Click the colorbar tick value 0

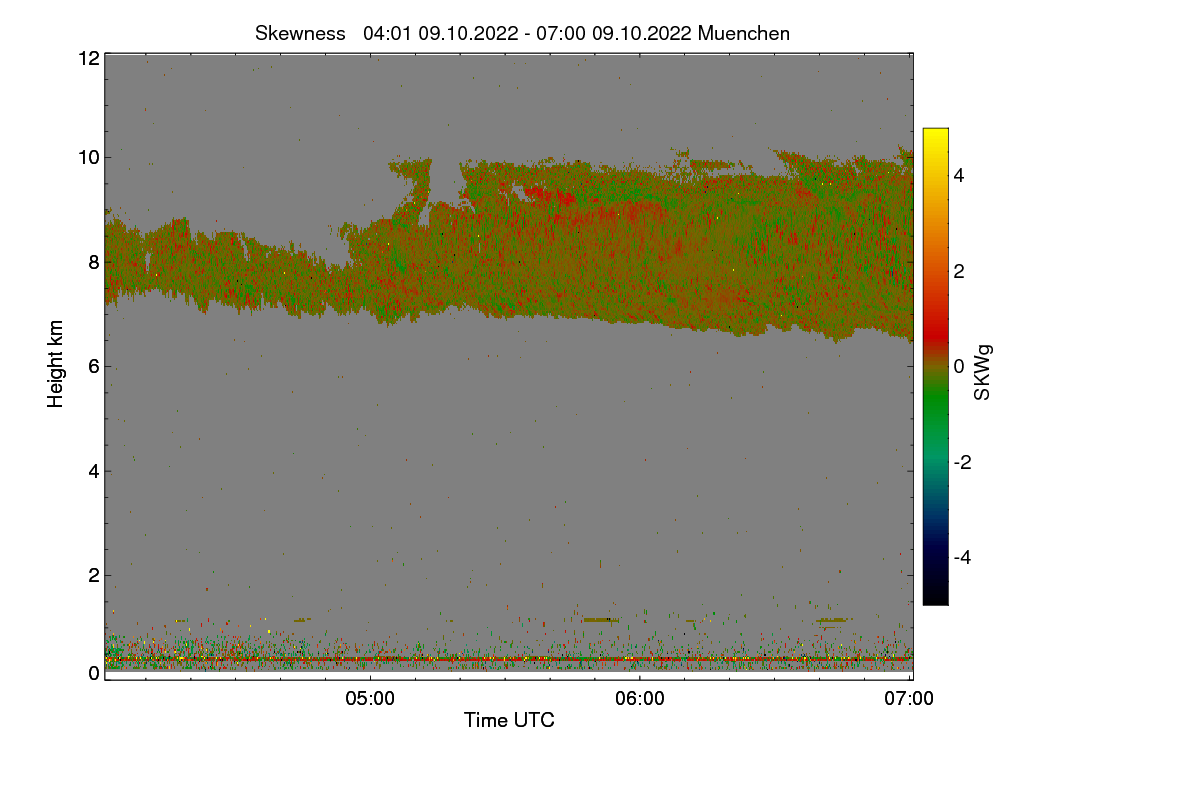[x=959, y=367]
